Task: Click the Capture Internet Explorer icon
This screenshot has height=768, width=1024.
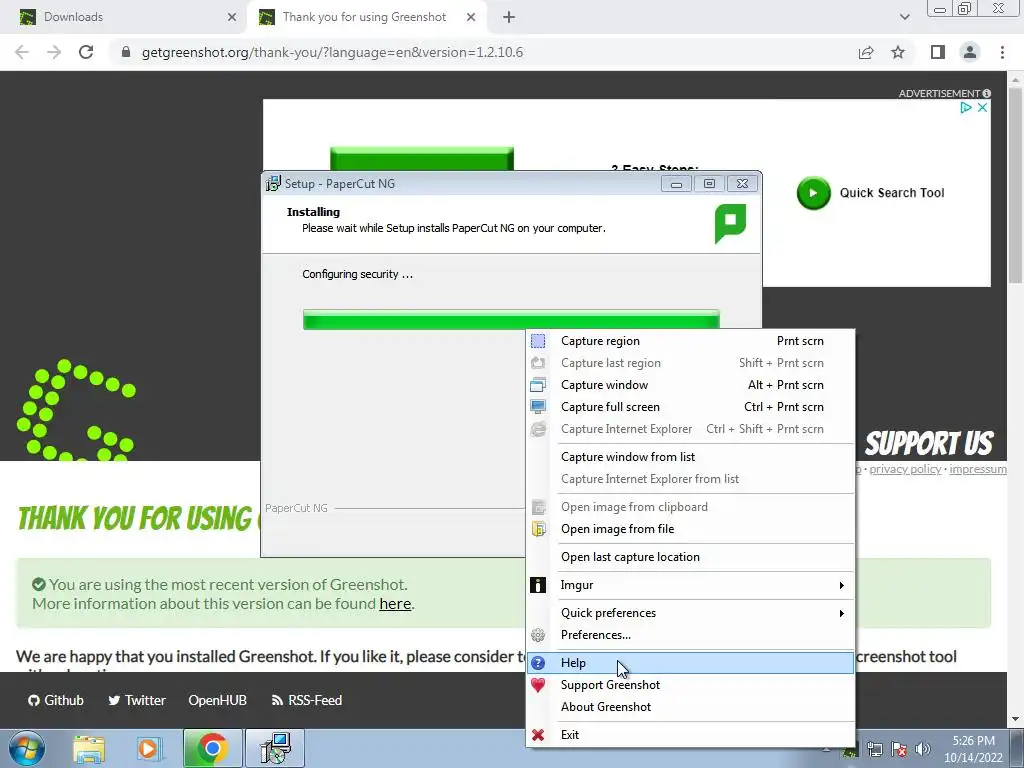Action: tap(537, 429)
